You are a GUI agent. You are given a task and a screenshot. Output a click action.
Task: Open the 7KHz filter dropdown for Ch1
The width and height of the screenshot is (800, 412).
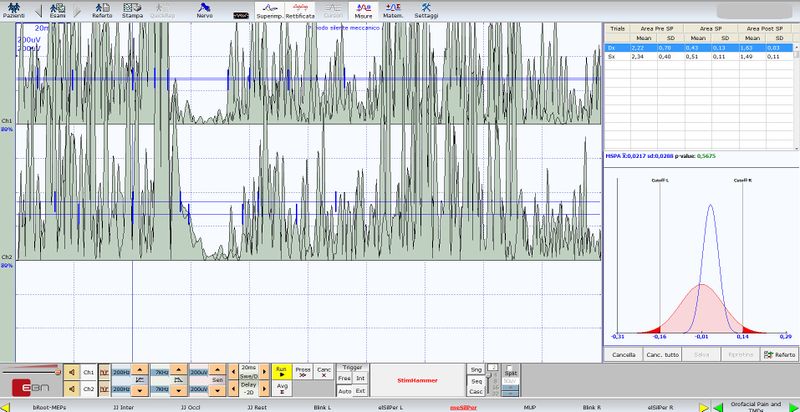pyautogui.click(x=161, y=371)
